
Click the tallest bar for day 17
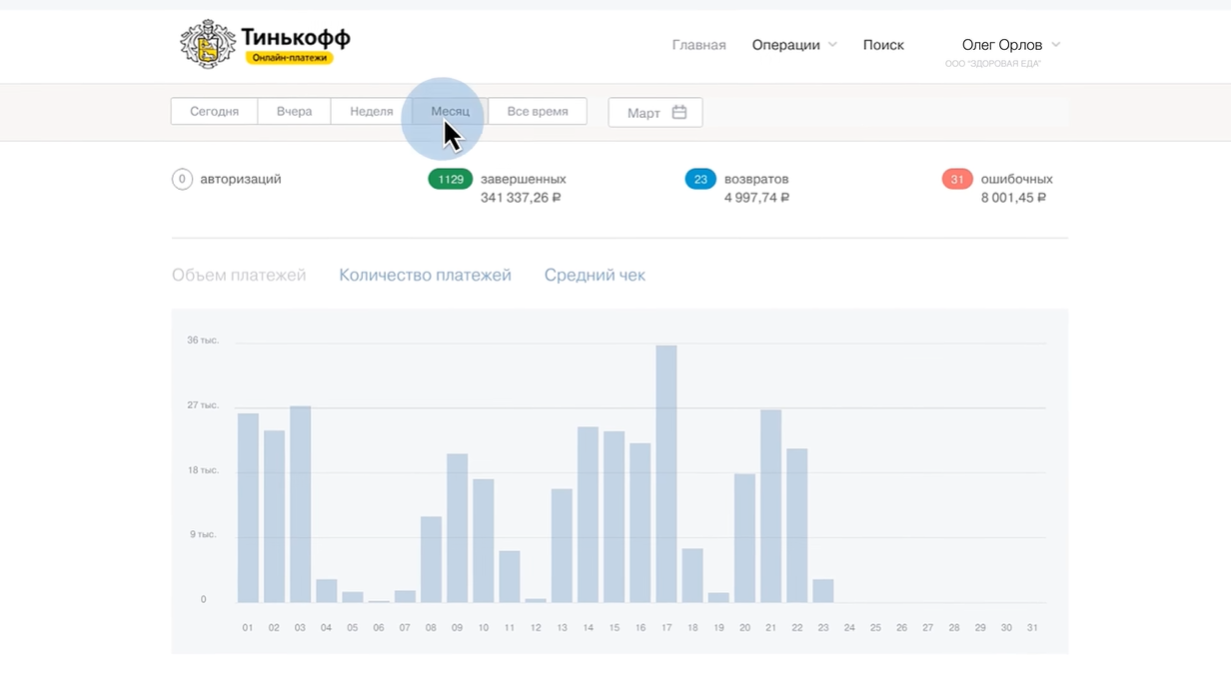click(666, 474)
